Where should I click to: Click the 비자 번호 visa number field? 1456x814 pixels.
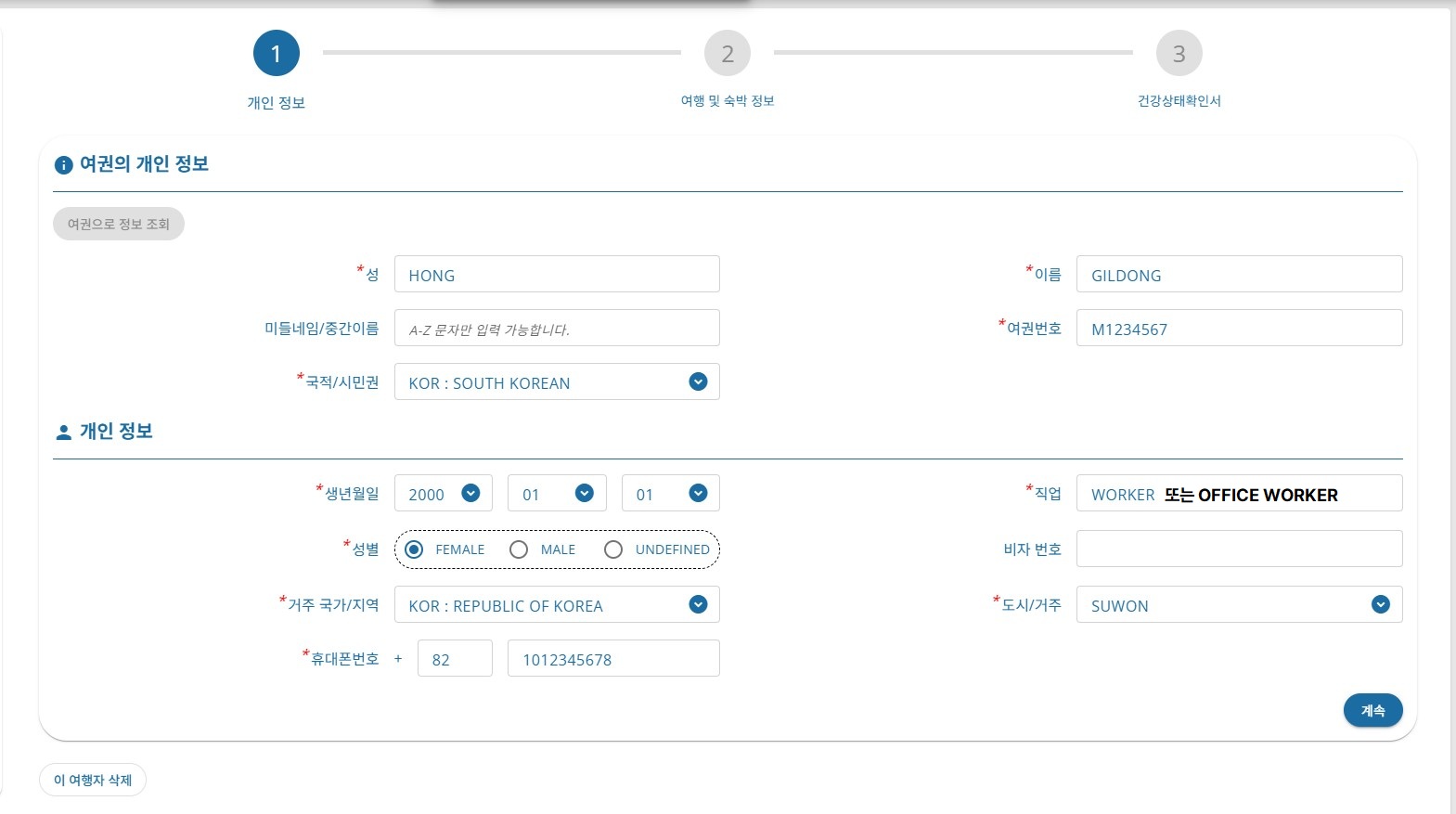pyautogui.click(x=1239, y=549)
